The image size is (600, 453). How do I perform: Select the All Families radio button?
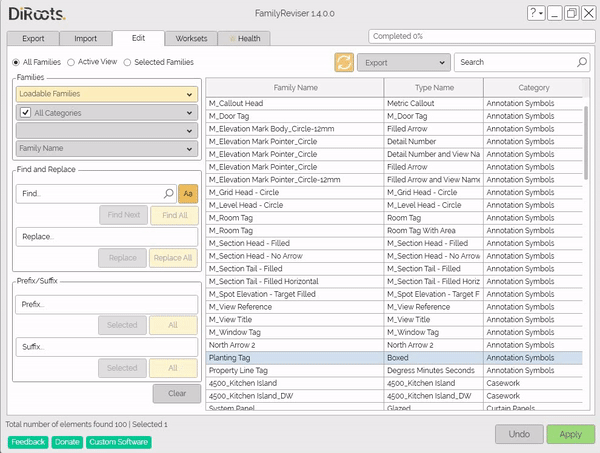click(x=15, y=62)
